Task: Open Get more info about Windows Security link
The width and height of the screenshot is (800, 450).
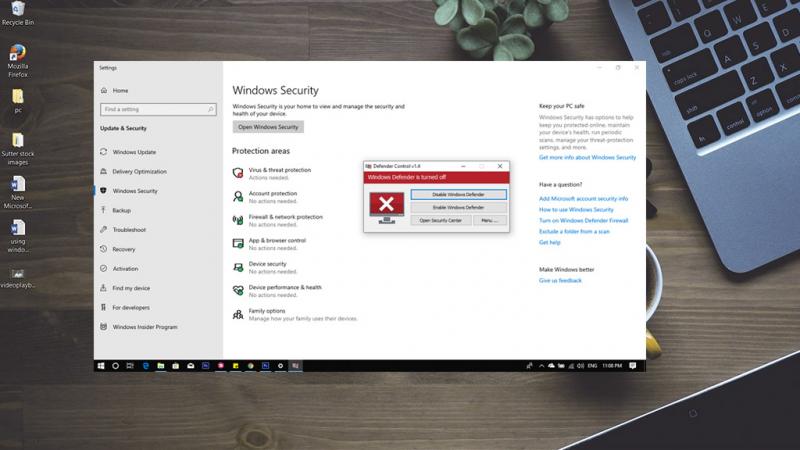Action: coord(587,158)
